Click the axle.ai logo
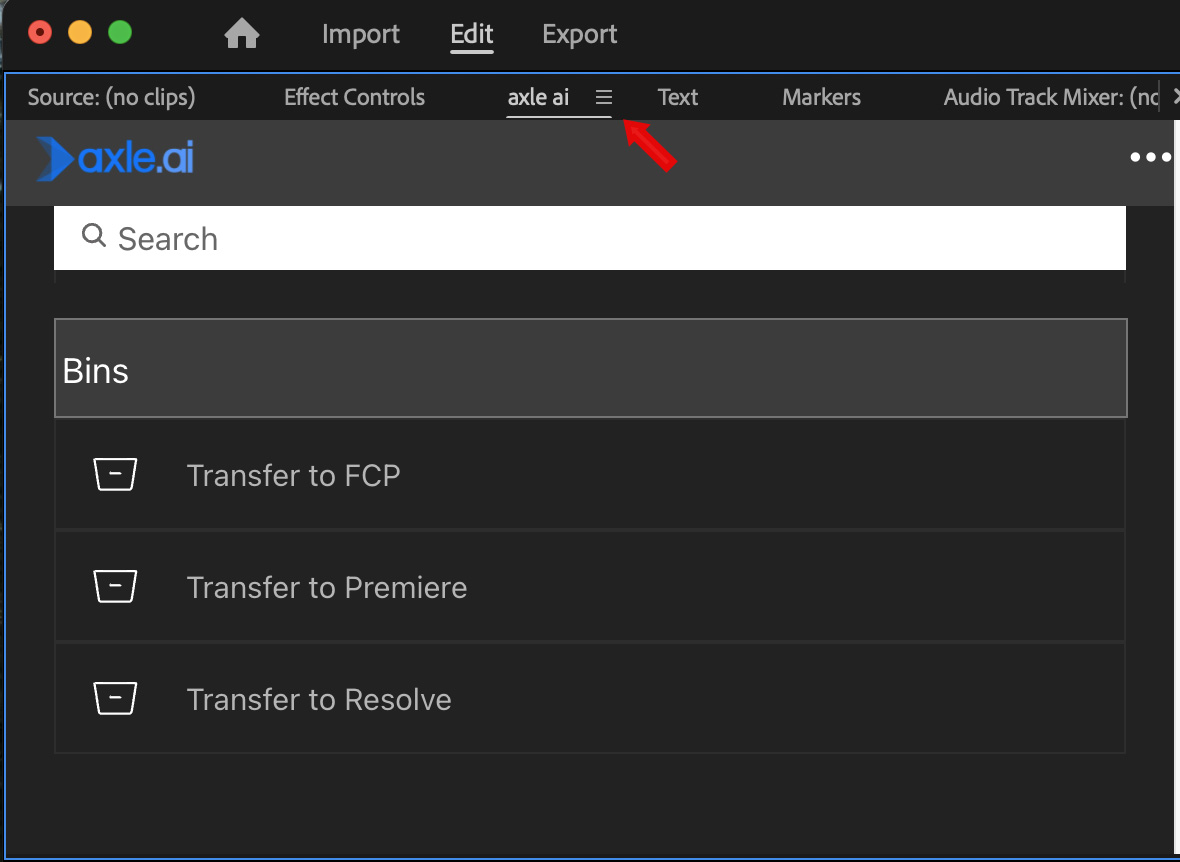The height and width of the screenshot is (862, 1180). [115, 159]
